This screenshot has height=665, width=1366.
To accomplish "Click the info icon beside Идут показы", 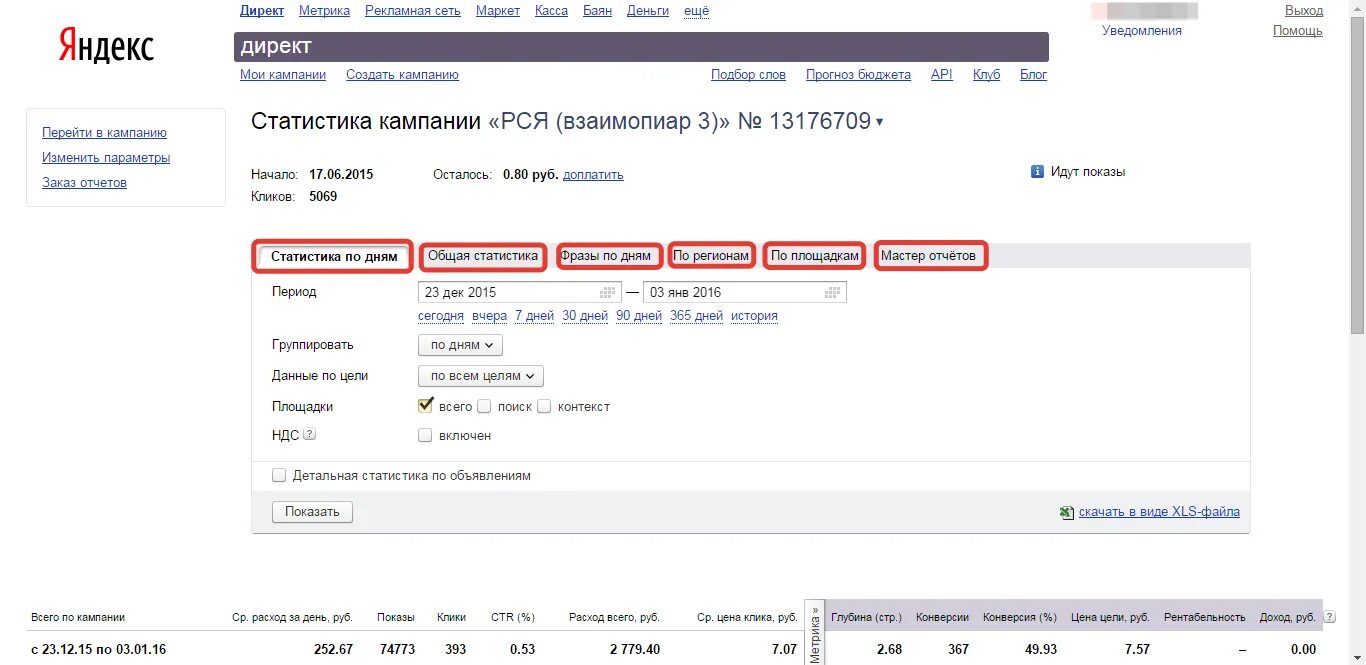I will click(x=1037, y=172).
